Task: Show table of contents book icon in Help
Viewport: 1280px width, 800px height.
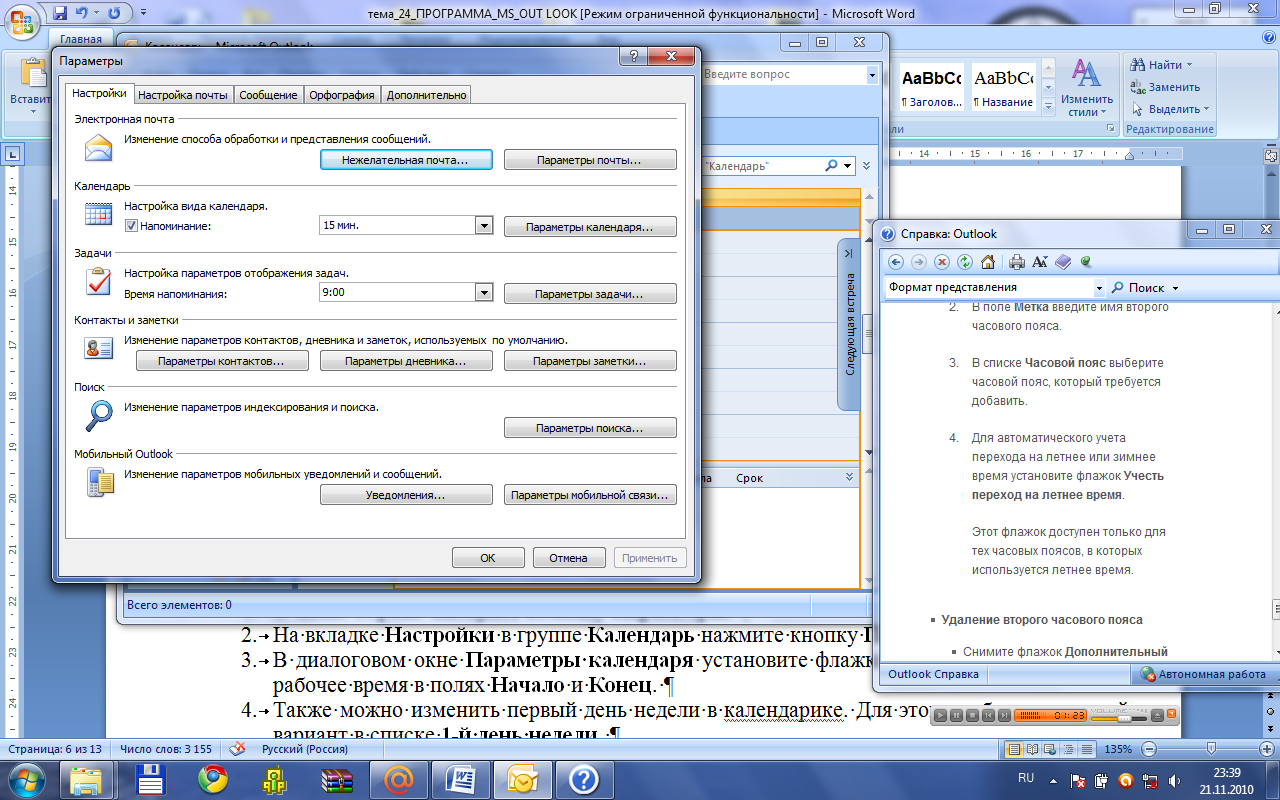Action: 1063,262
